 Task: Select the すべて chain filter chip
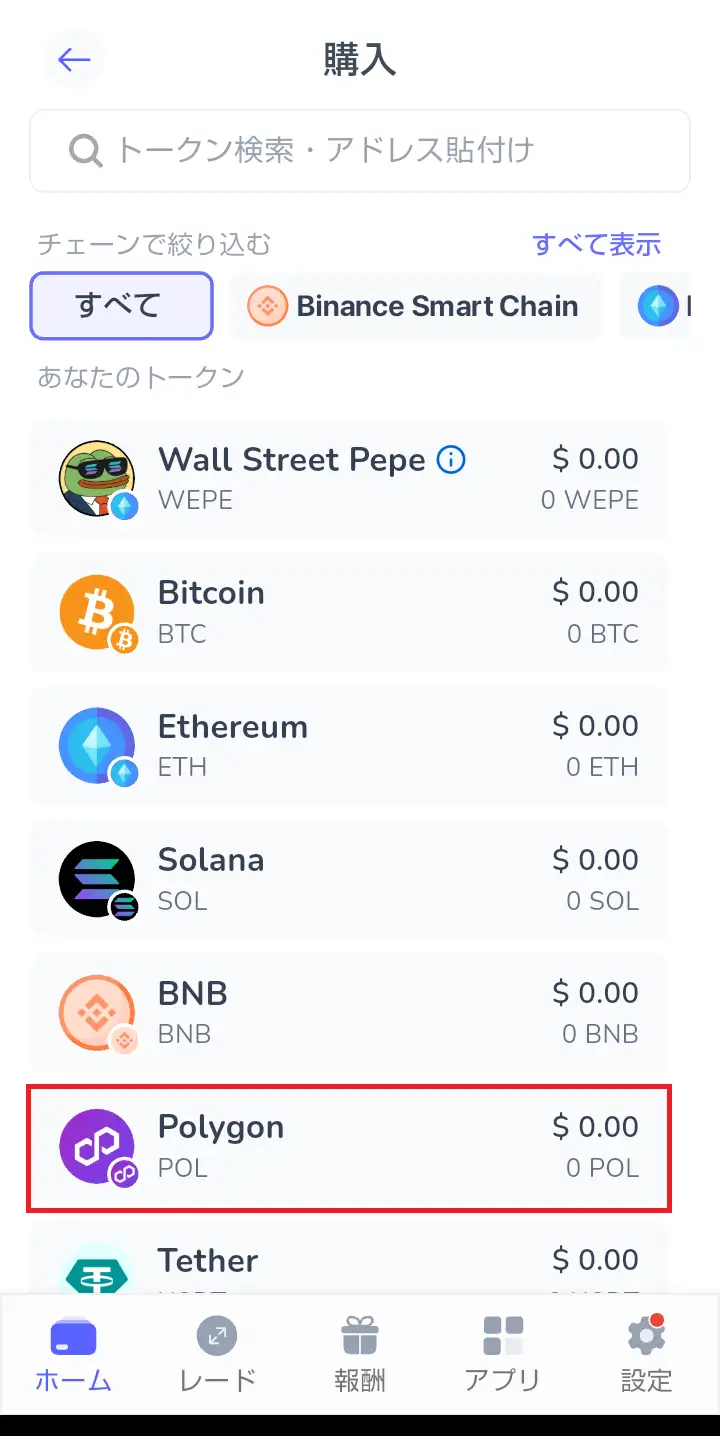tap(121, 306)
